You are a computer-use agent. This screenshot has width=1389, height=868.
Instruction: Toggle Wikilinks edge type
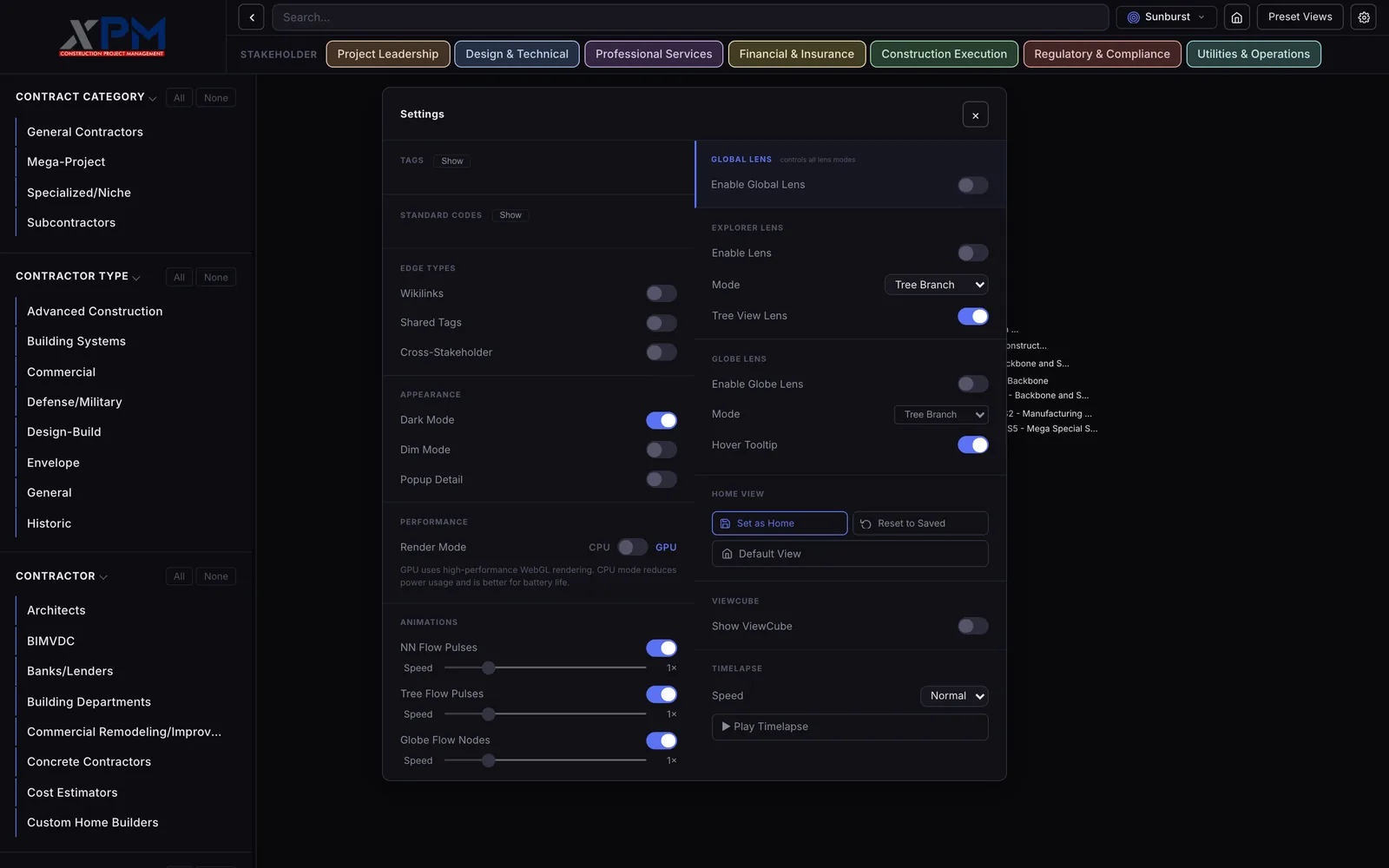click(x=661, y=293)
